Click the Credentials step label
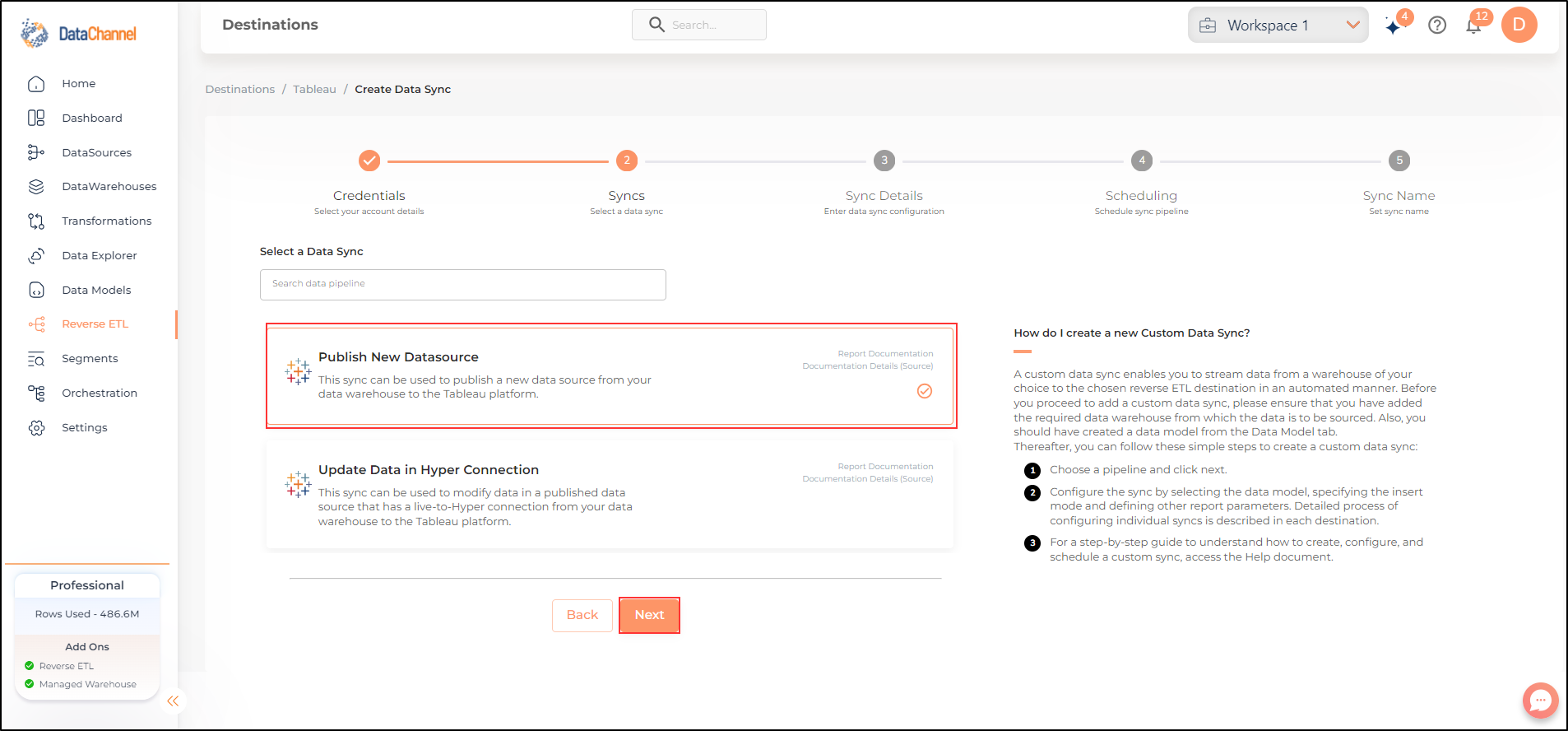 (x=369, y=196)
